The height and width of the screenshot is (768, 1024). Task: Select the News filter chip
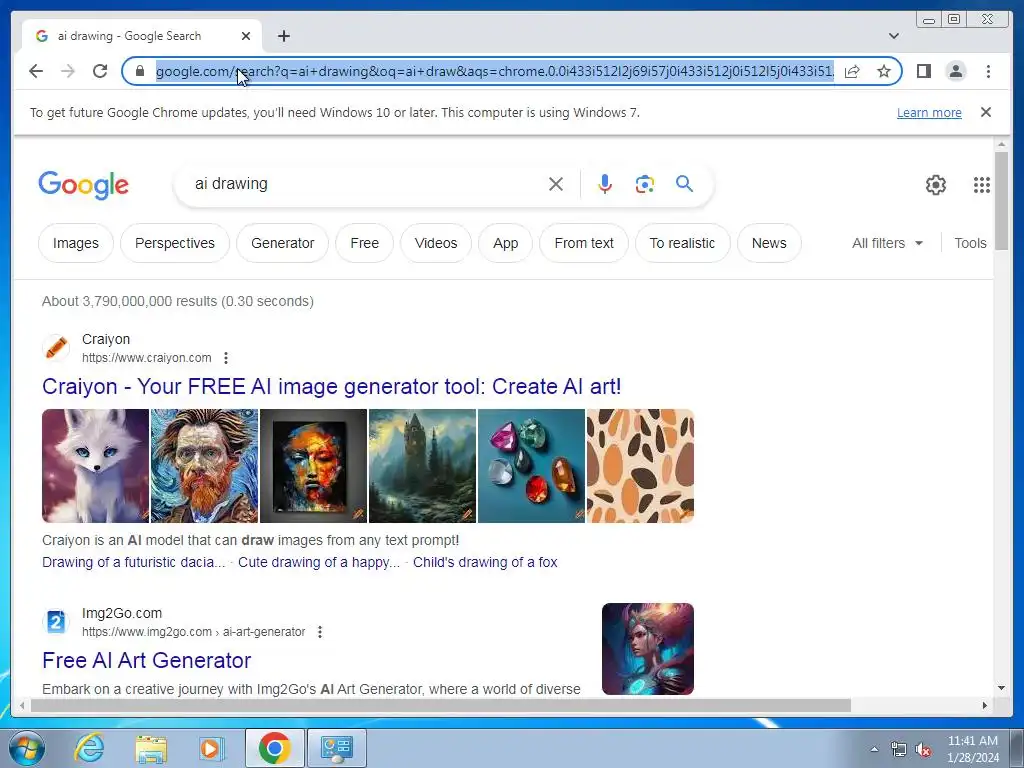point(769,243)
